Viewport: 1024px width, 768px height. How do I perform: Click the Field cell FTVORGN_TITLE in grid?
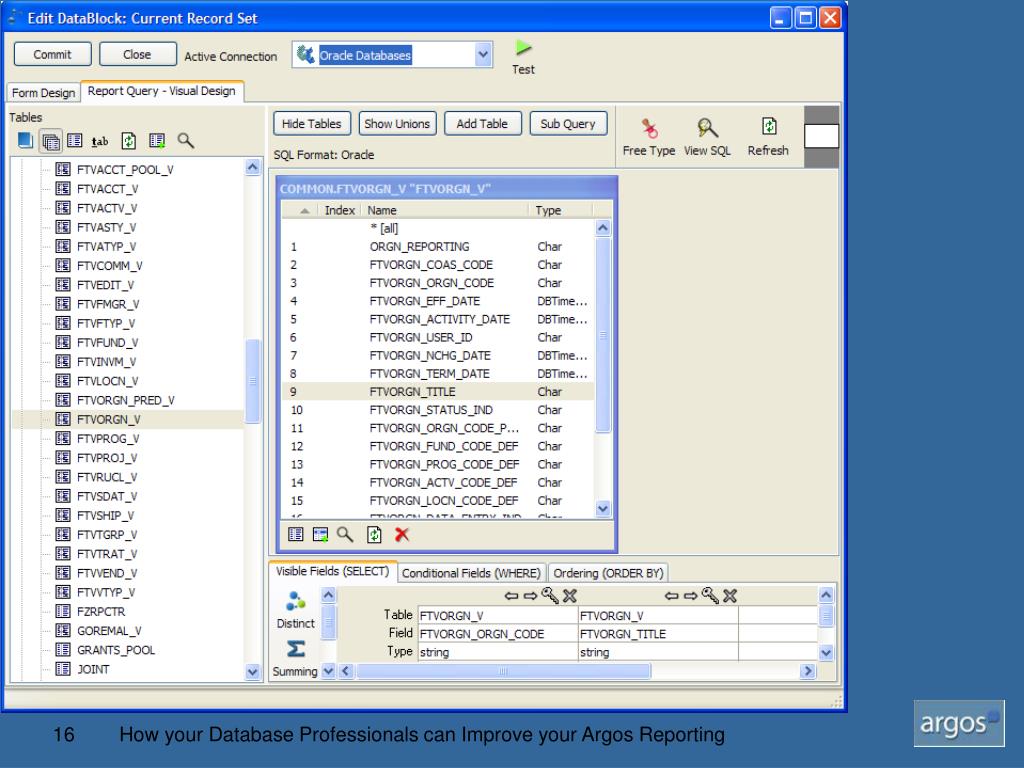tap(658, 633)
